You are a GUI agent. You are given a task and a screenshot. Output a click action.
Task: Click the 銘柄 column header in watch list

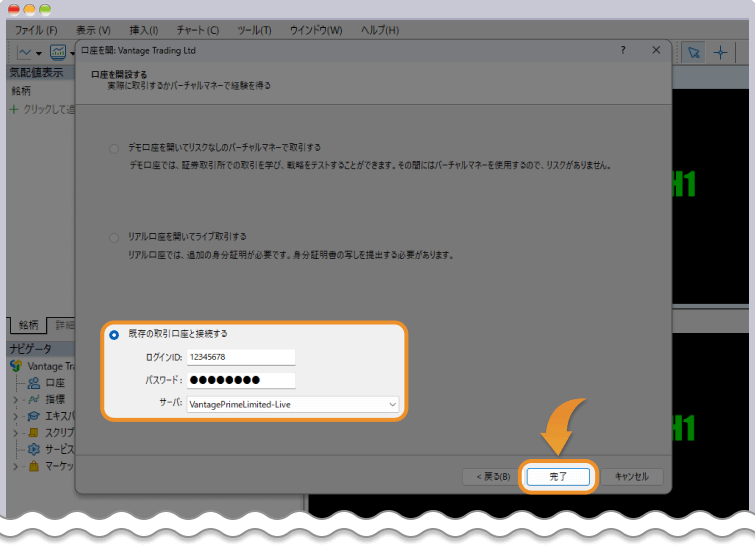(x=21, y=91)
